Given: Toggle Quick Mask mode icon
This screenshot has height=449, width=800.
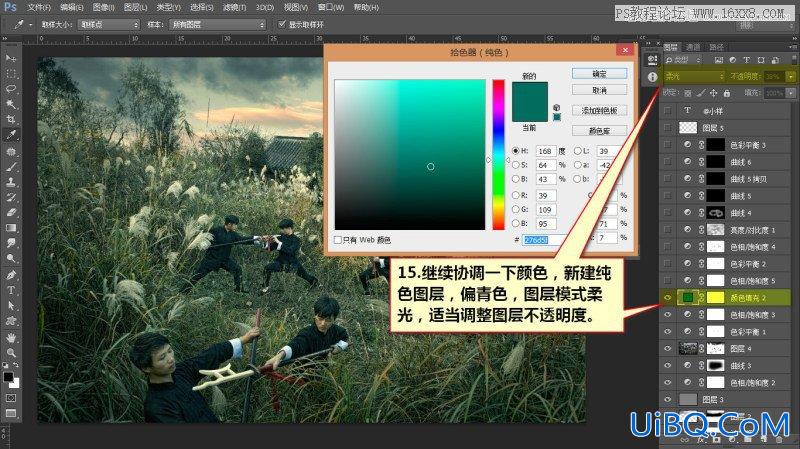Looking at the screenshot, I should coord(11,397).
